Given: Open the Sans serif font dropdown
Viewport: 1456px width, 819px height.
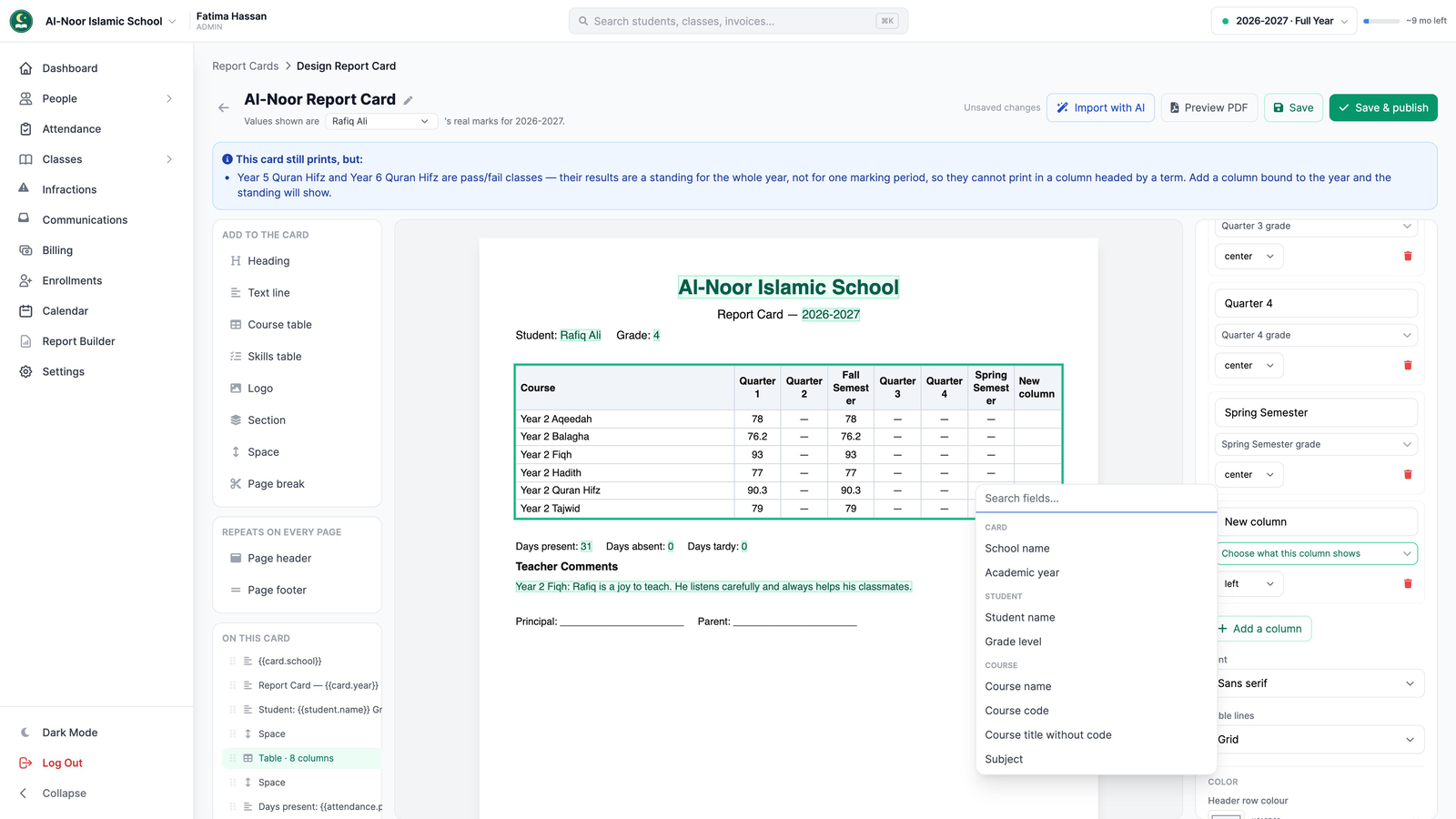Looking at the screenshot, I should click(x=1316, y=683).
